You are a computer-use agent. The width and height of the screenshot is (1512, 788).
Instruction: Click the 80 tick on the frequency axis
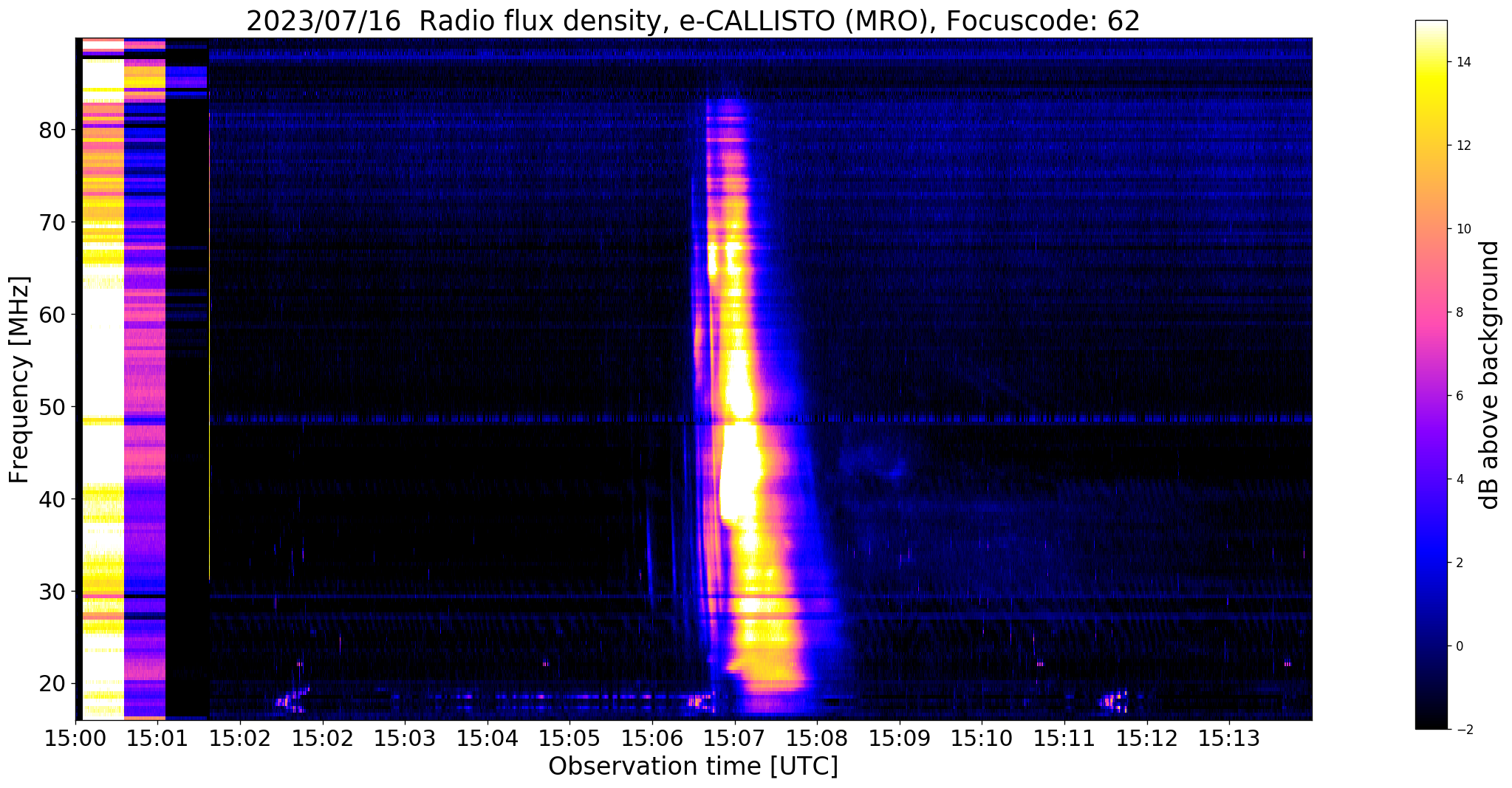[52, 131]
